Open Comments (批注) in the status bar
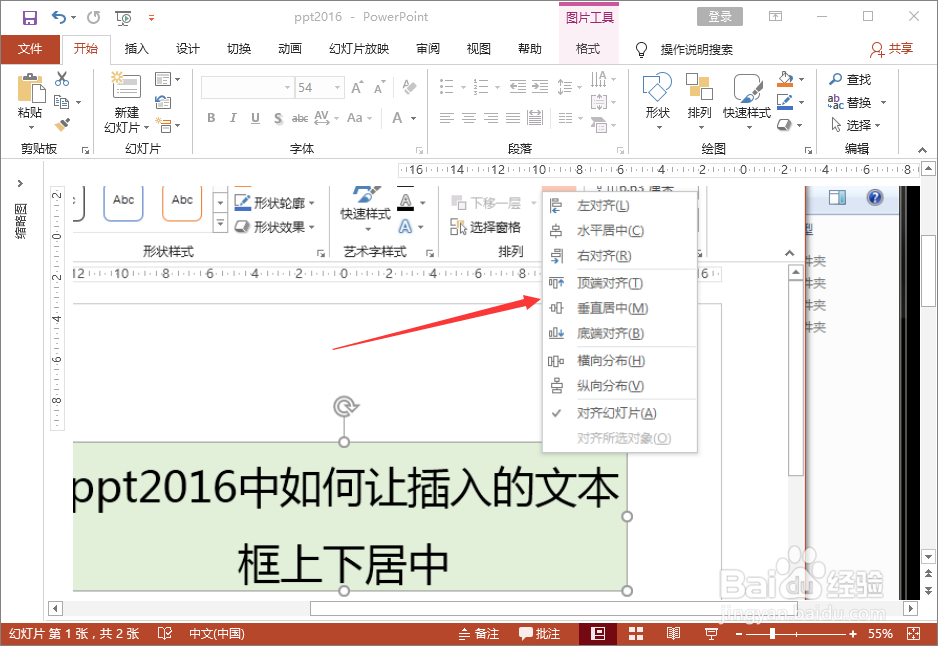The image size is (938, 646). coord(540,633)
